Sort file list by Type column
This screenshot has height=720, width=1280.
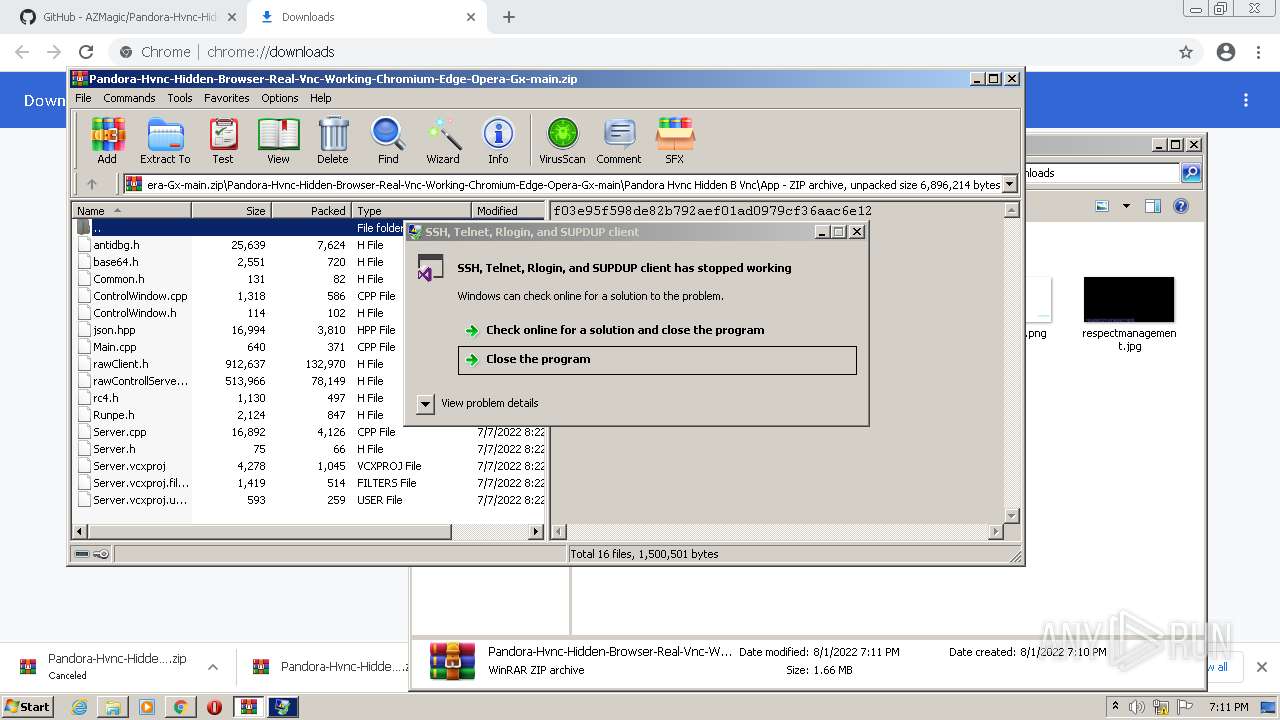(412, 210)
